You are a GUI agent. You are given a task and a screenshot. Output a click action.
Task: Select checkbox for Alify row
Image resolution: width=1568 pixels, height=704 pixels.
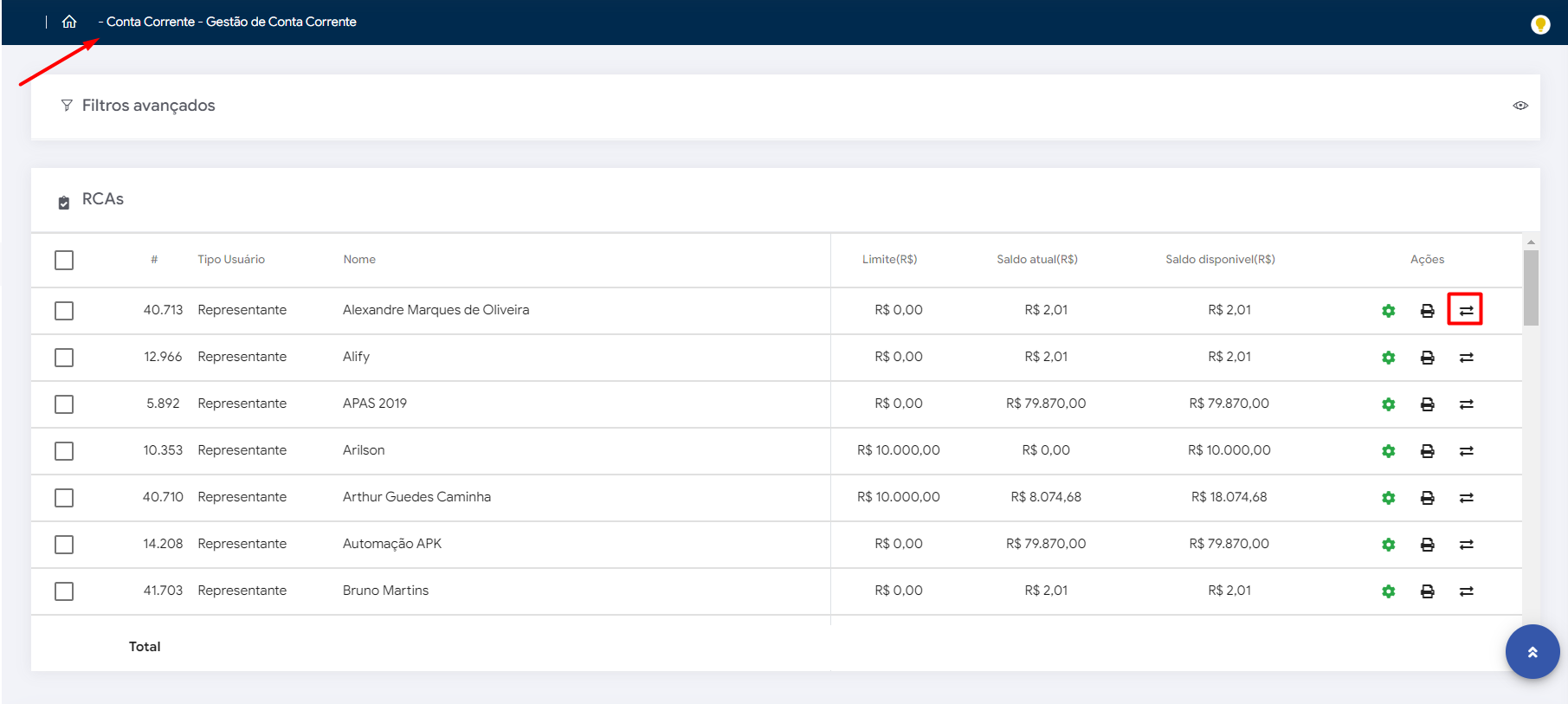click(64, 358)
